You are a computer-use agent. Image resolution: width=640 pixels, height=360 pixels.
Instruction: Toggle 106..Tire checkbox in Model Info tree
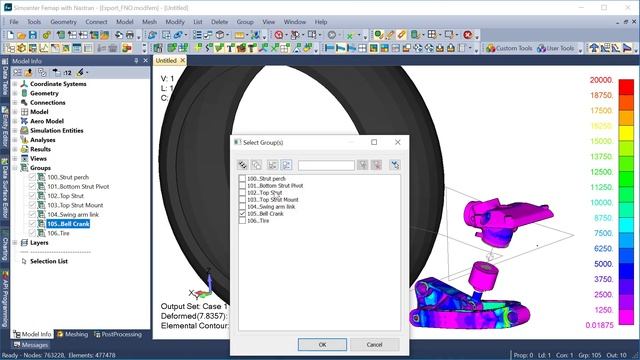pos(32,233)
